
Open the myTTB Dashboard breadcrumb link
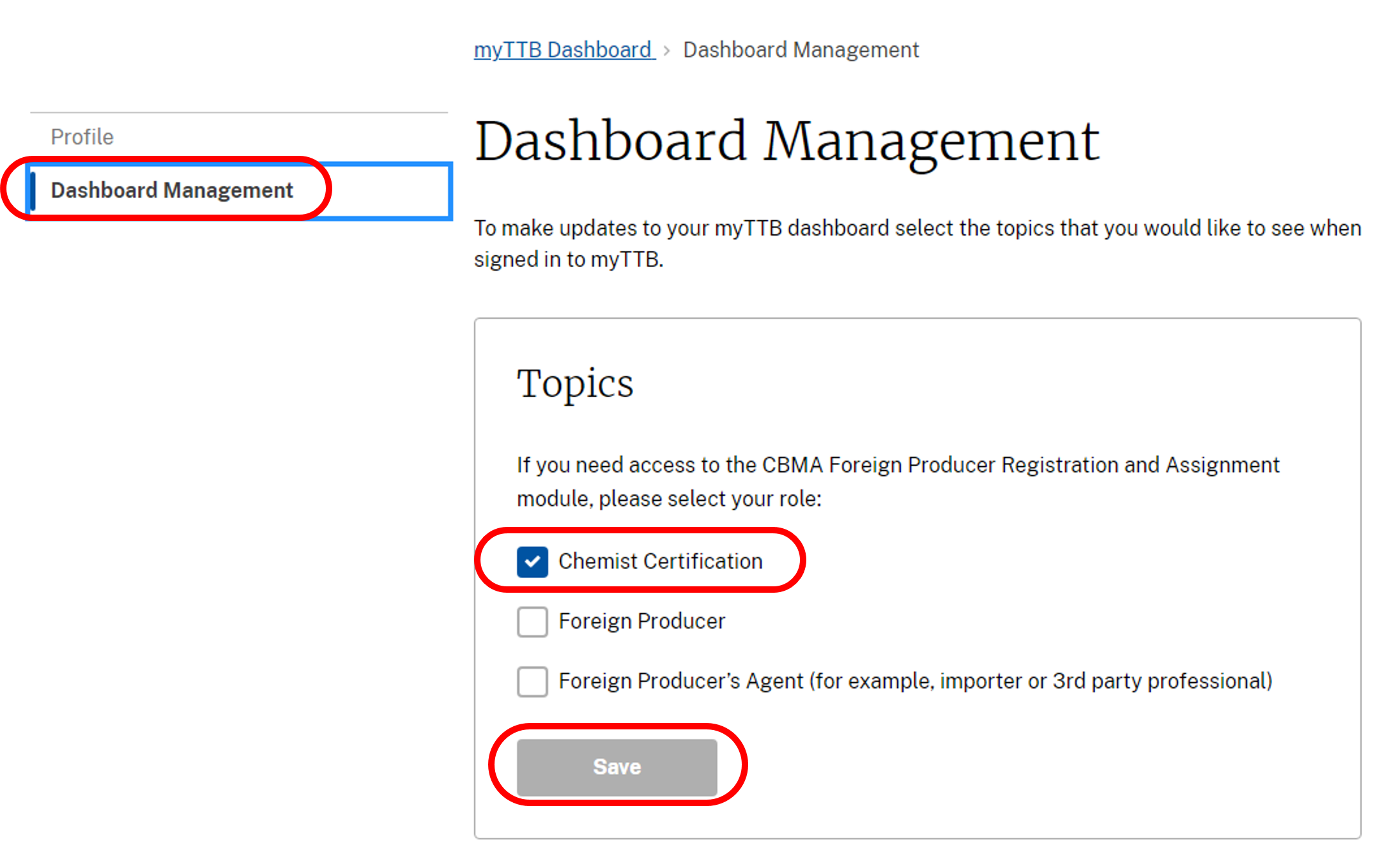coord(564,50)
